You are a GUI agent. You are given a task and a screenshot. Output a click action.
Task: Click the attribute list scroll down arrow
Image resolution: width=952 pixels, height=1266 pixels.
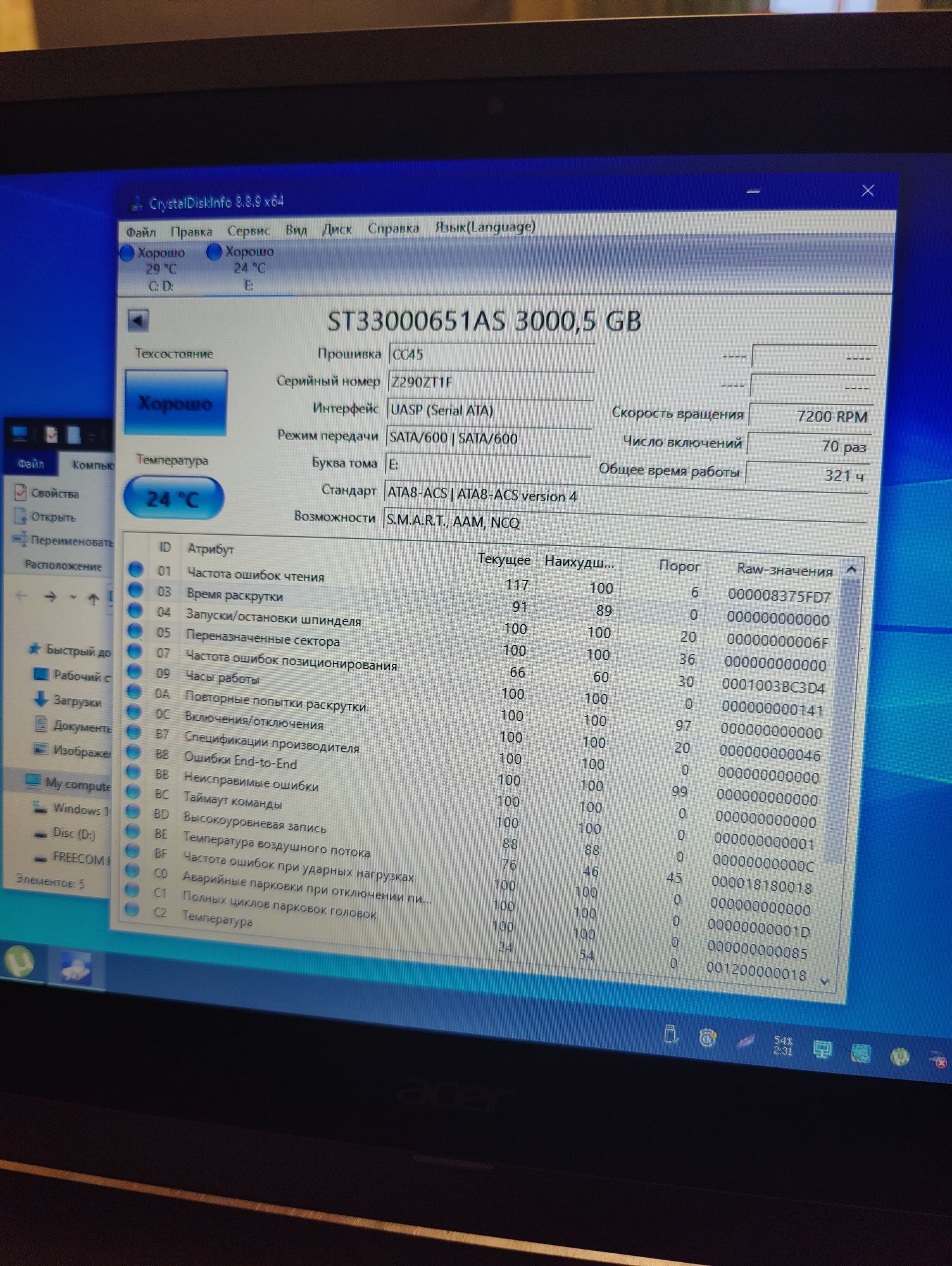(824, 981)
